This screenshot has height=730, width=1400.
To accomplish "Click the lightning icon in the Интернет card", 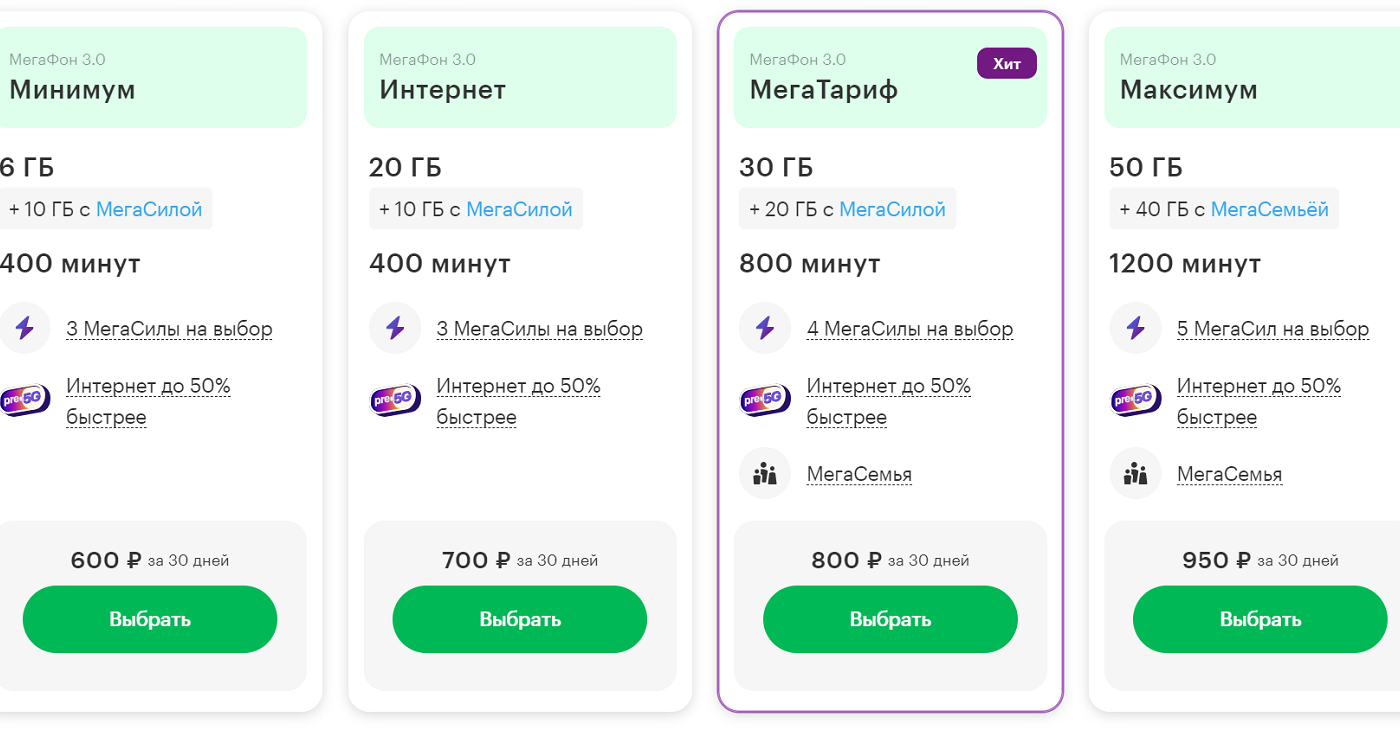I will pos(395,328).
